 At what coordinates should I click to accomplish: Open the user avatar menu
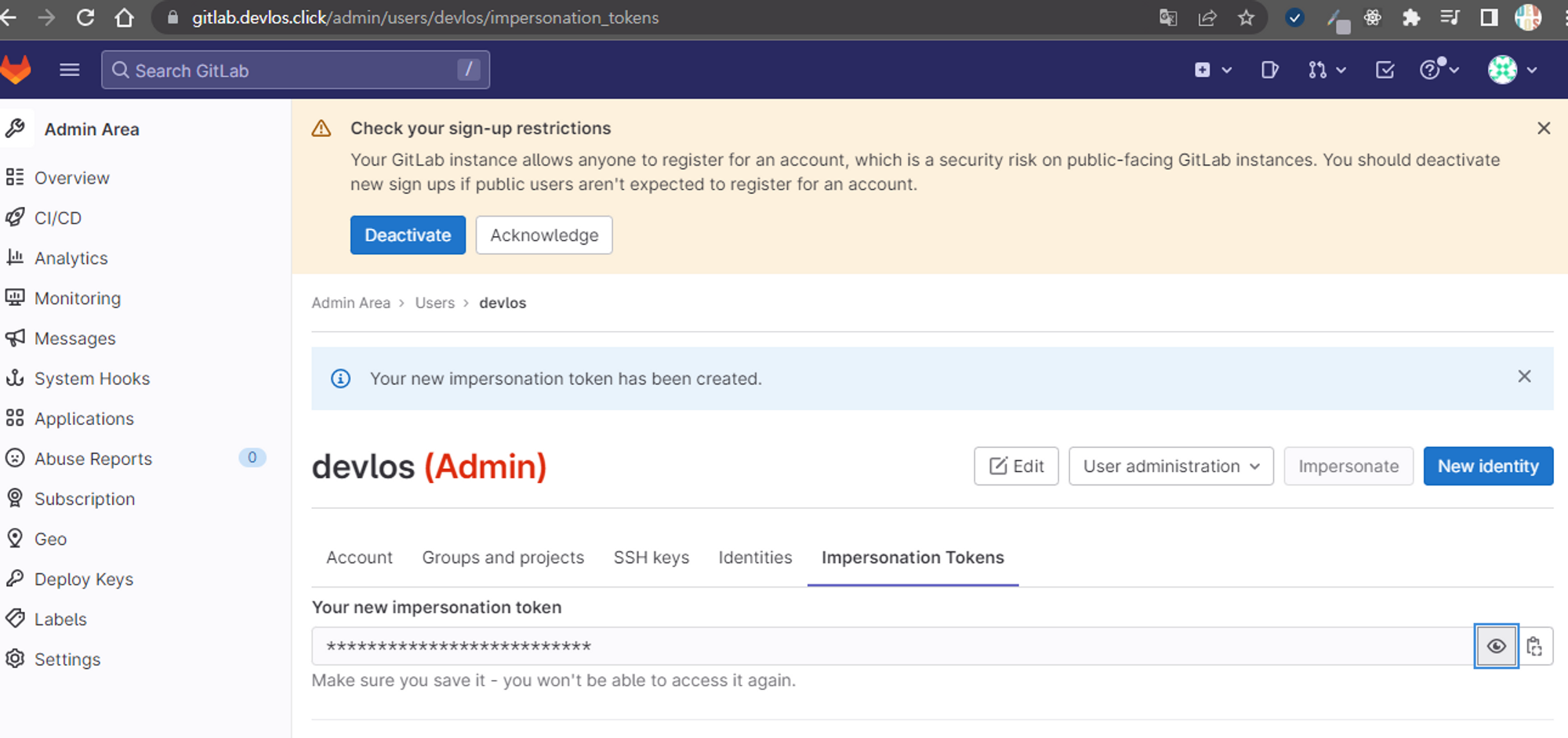click(1512, 70)
